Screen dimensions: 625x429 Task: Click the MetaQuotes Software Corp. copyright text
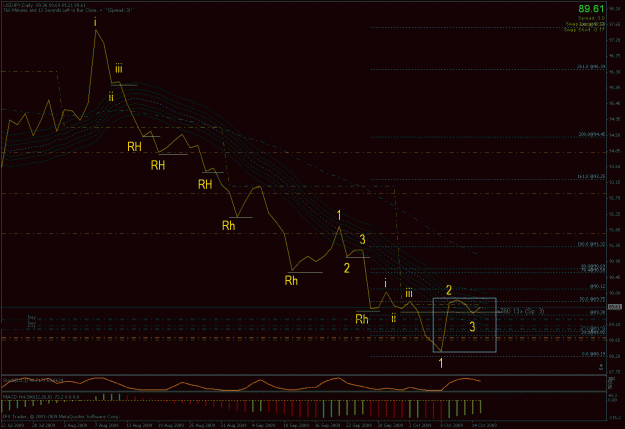point(61,416)
